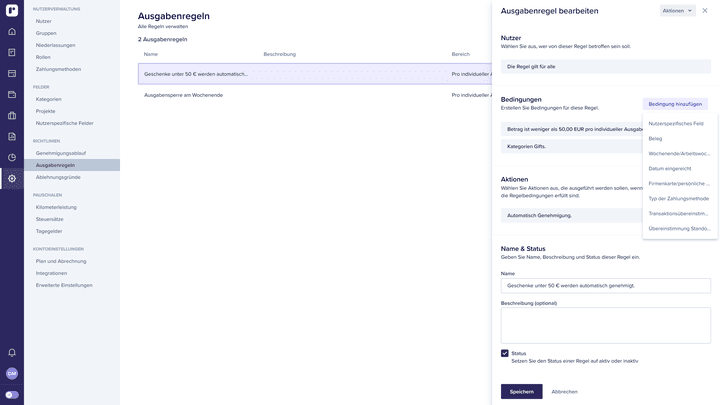The height and width of the screenshot is (405, 720).
Task: Click the Beschreibung column header
Action: tap(280, 54)
